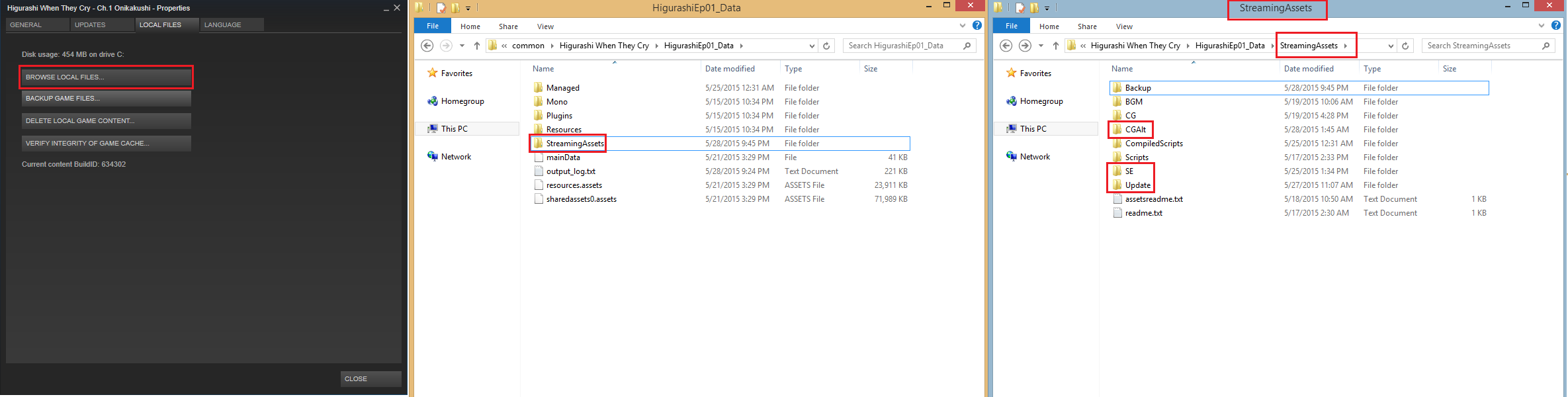Click the Up arrow in StreamingAssets window
Image resolution: width=1568 pixels, height=397 pixels.
1055,46
